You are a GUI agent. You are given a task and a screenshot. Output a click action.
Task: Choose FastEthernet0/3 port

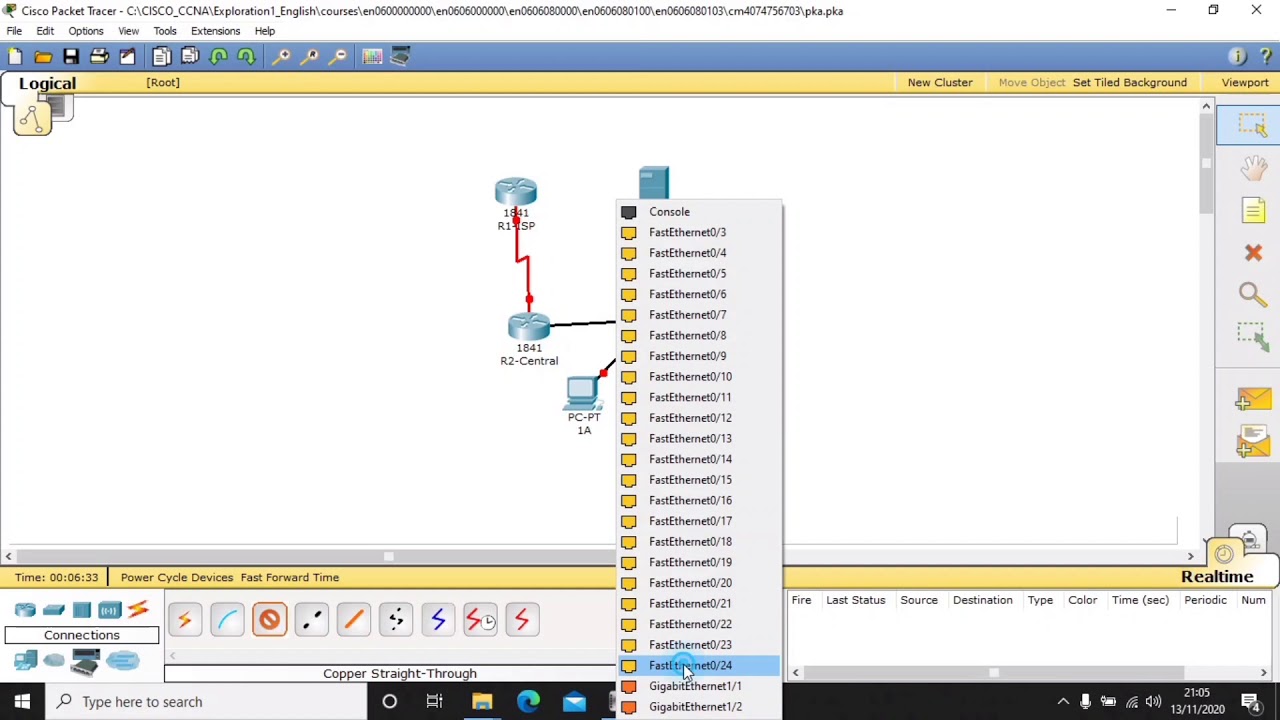[x=699, y=232]
